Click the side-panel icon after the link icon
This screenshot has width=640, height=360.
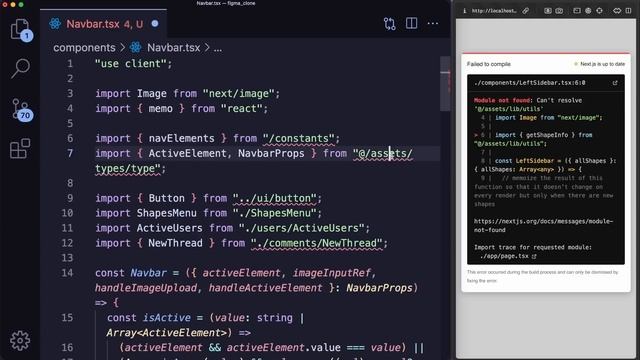click(547, 11)
